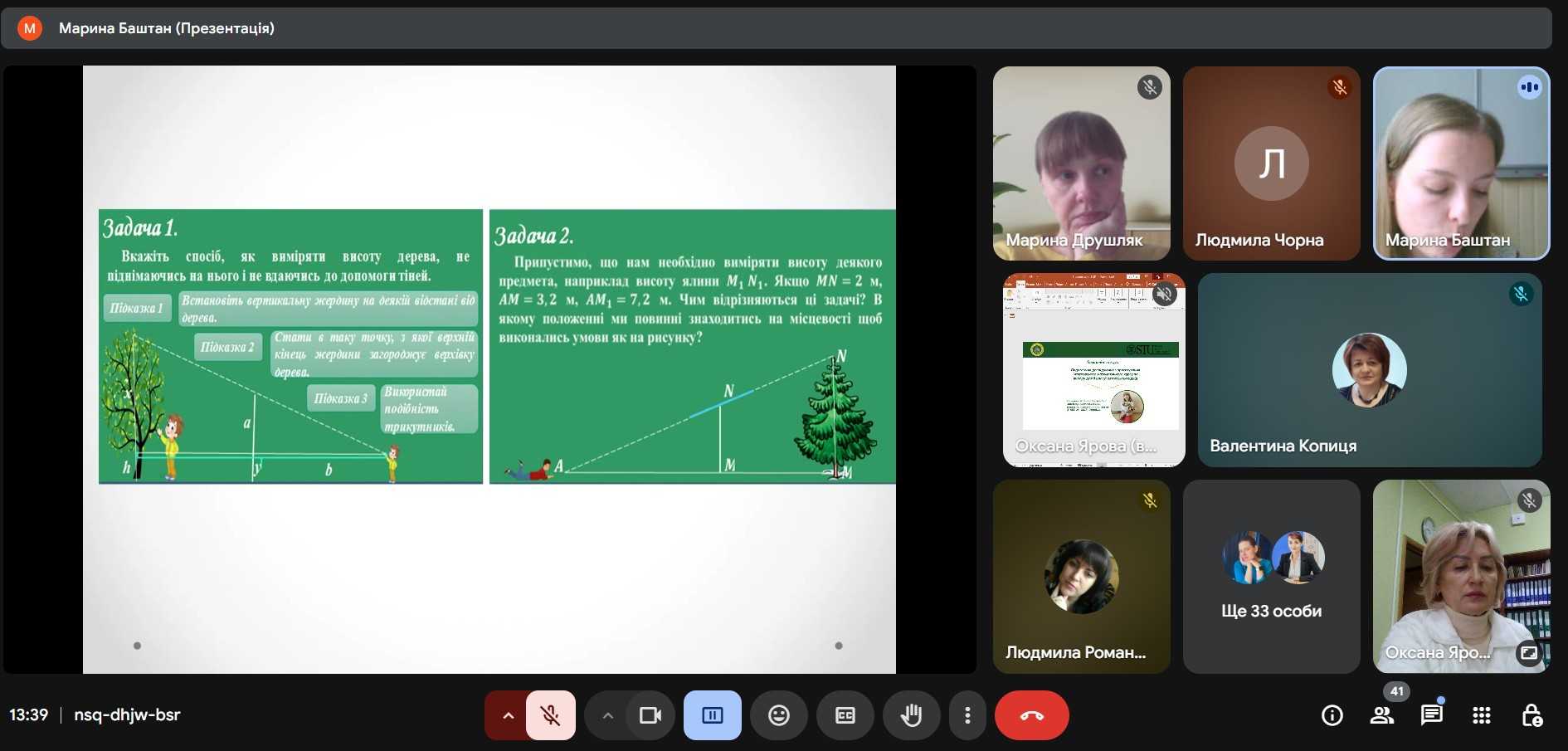Click the presentation button in the toolbar
This screenshot has height=751, width=1568.
coord(712,715)
